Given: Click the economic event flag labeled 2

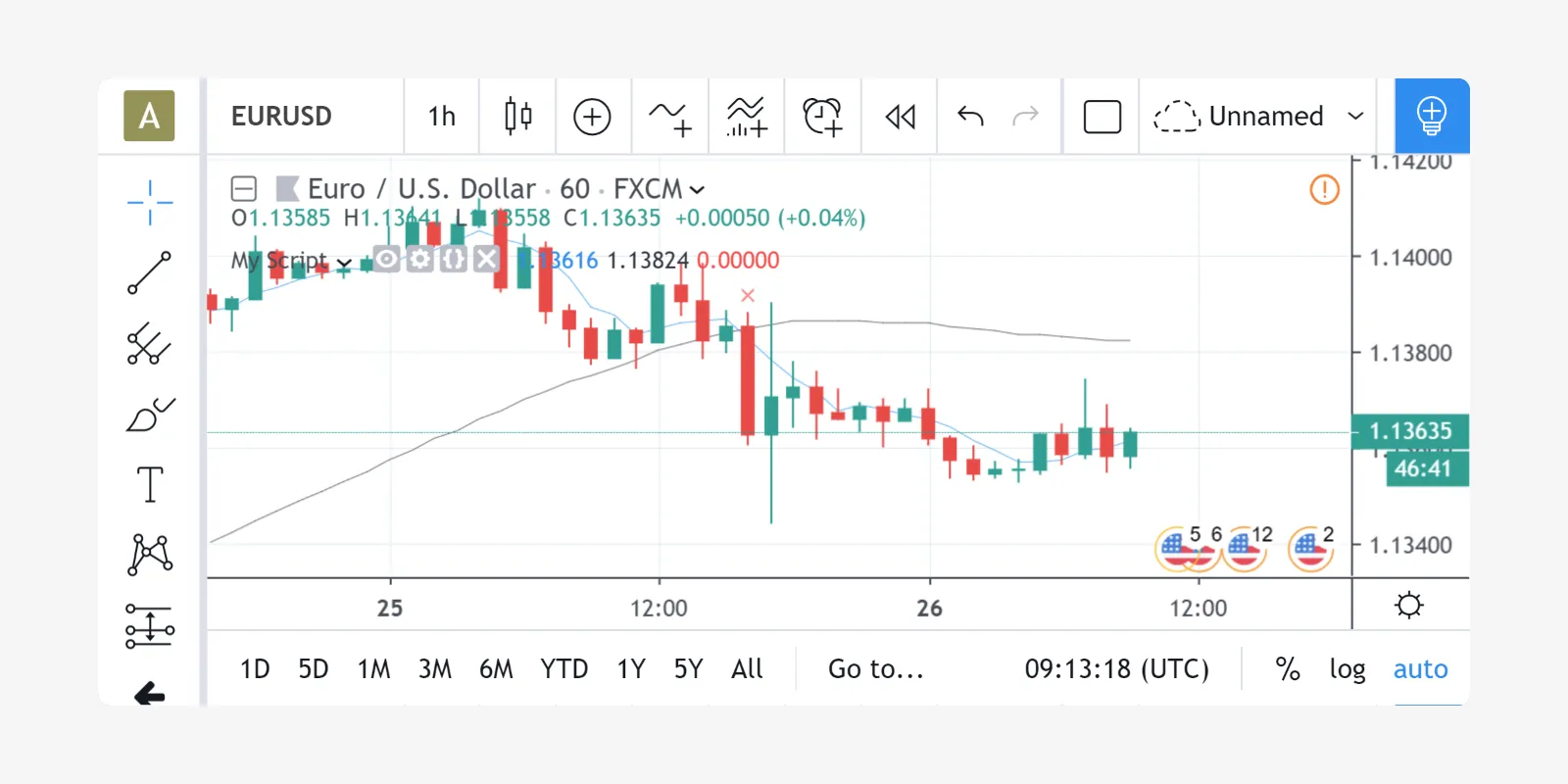Looking at the screenshot, I should click(x=1311, y=549).
